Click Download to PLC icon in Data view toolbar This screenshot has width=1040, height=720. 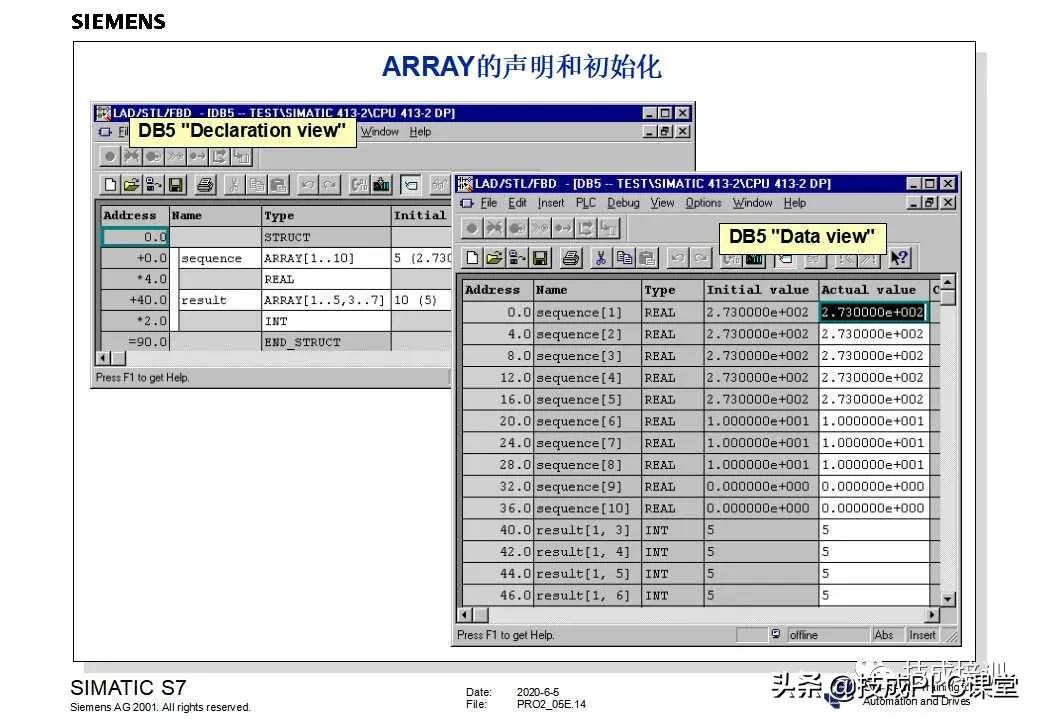pos(754,259)
